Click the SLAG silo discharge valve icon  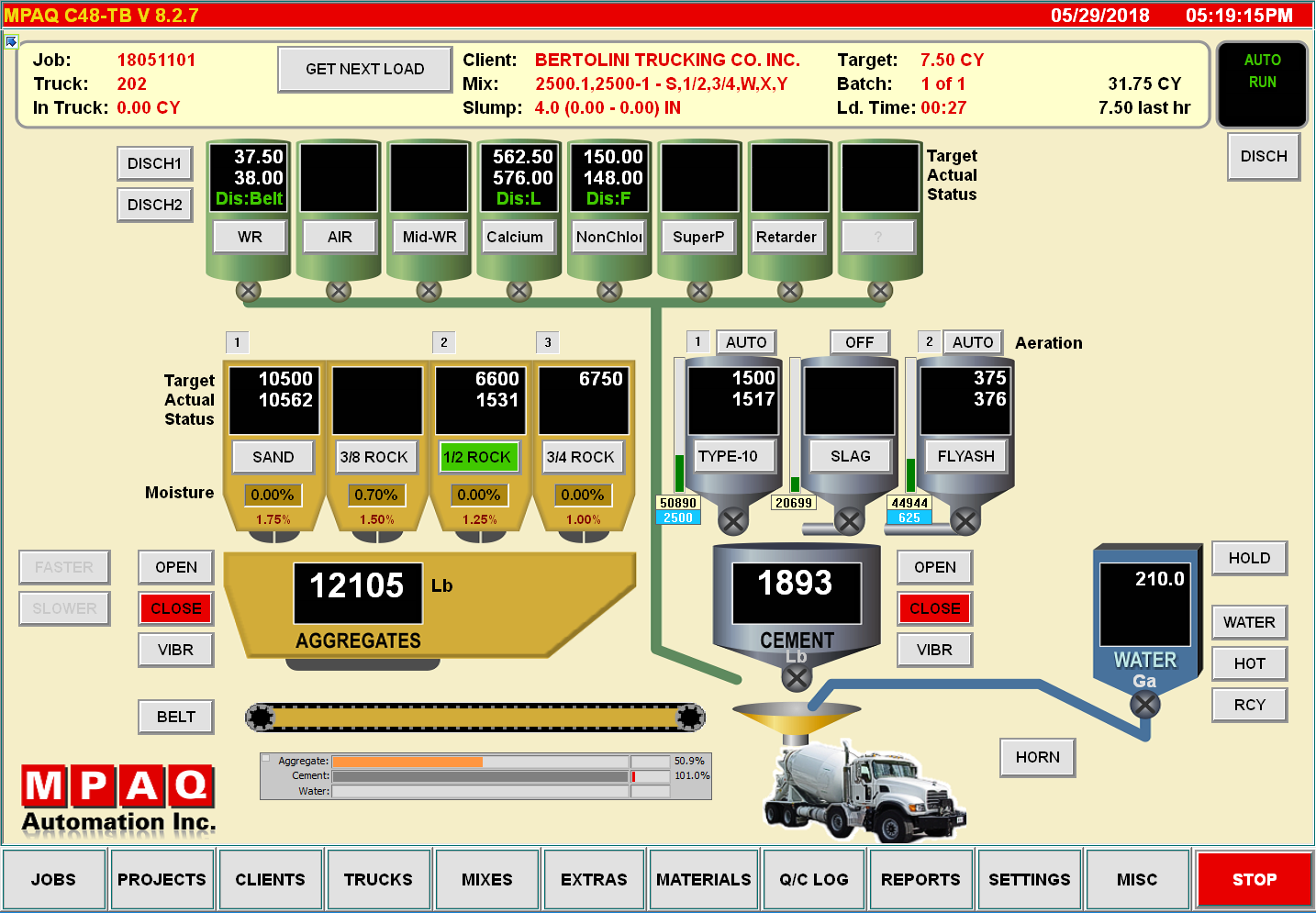(849, 521)
